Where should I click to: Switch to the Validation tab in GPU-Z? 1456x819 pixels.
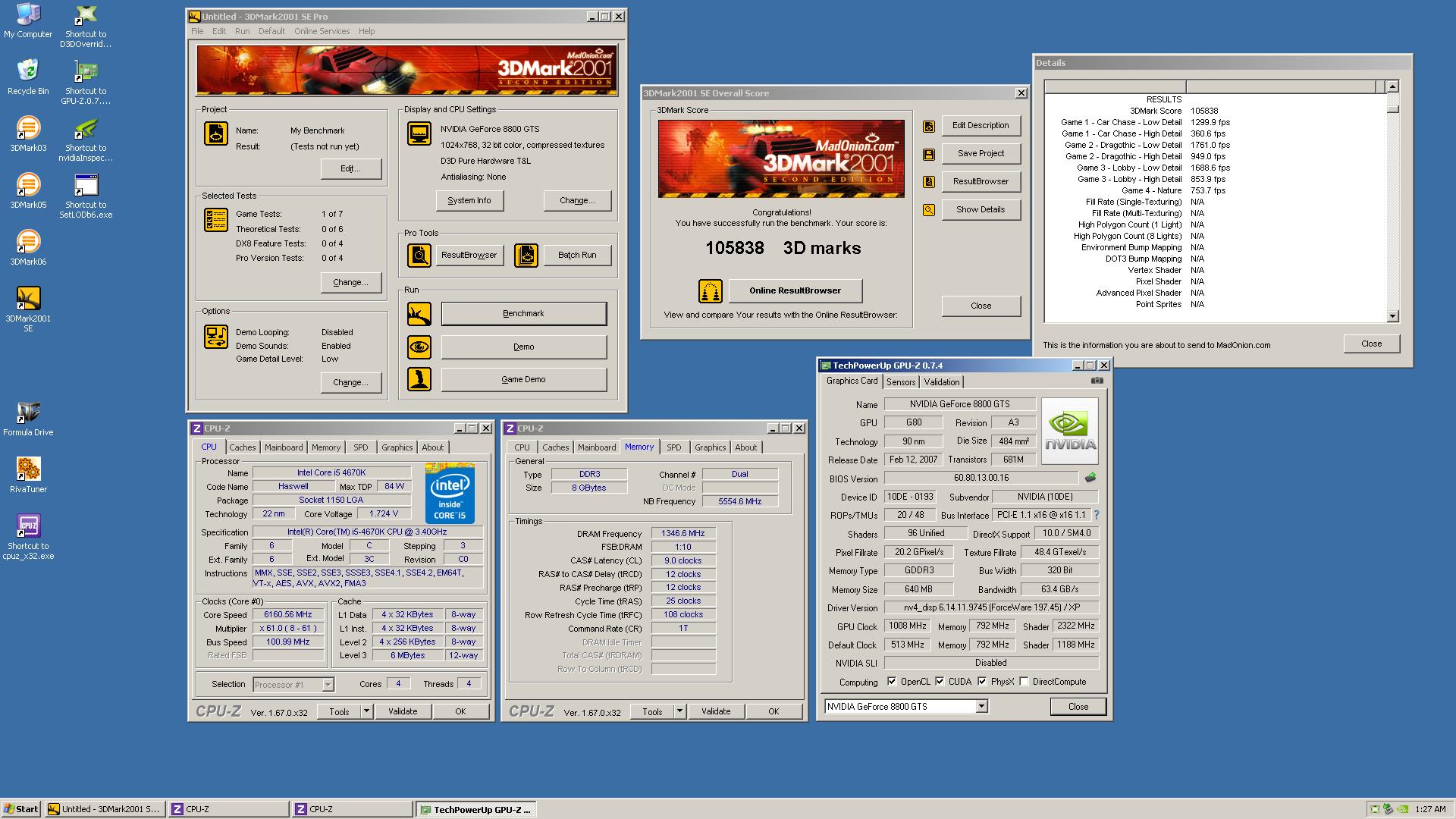(x=941, y=382)
